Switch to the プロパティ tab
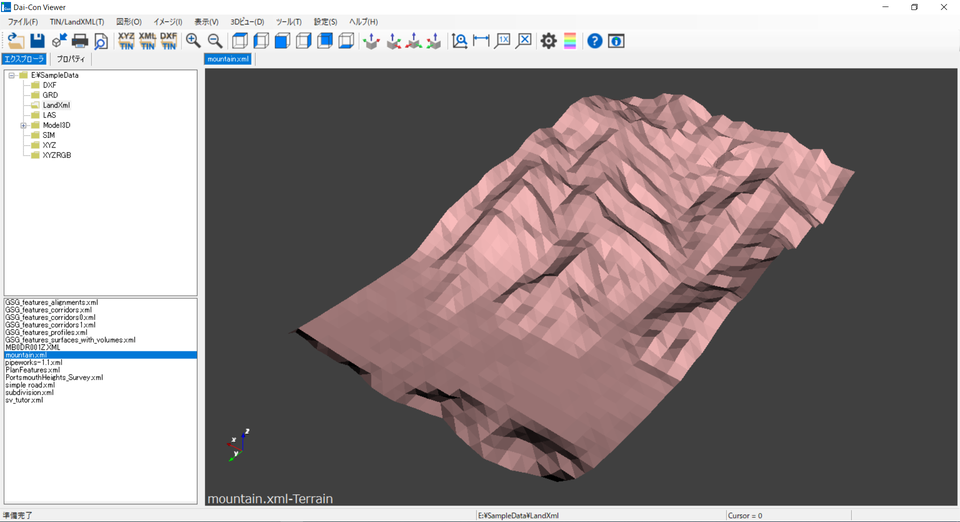Screen dimensions: 960x522 click(x=71, y=59)
